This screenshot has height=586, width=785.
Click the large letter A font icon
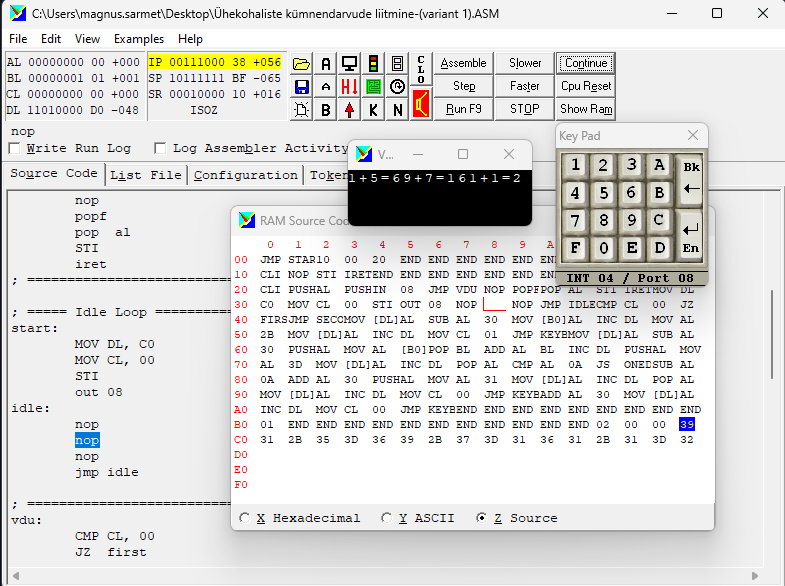(325, 64)
